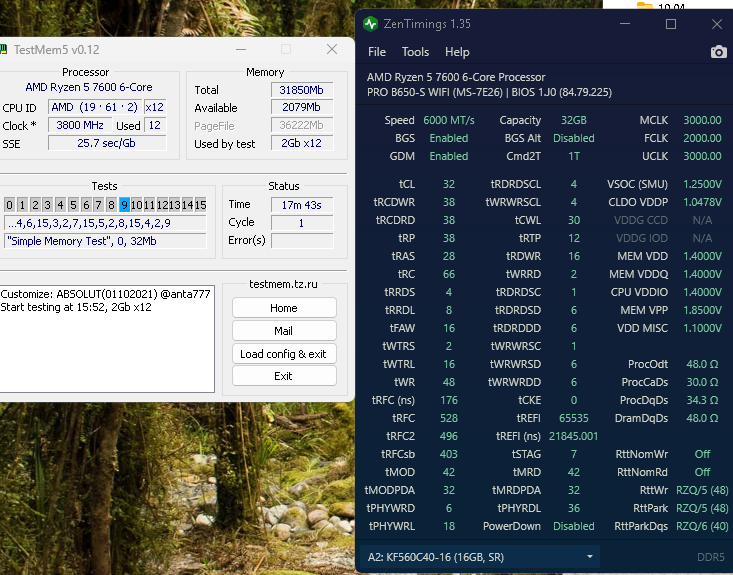The image size is (733, 575).
Task: Click the Load config & exit button
Action: [283, 353]
